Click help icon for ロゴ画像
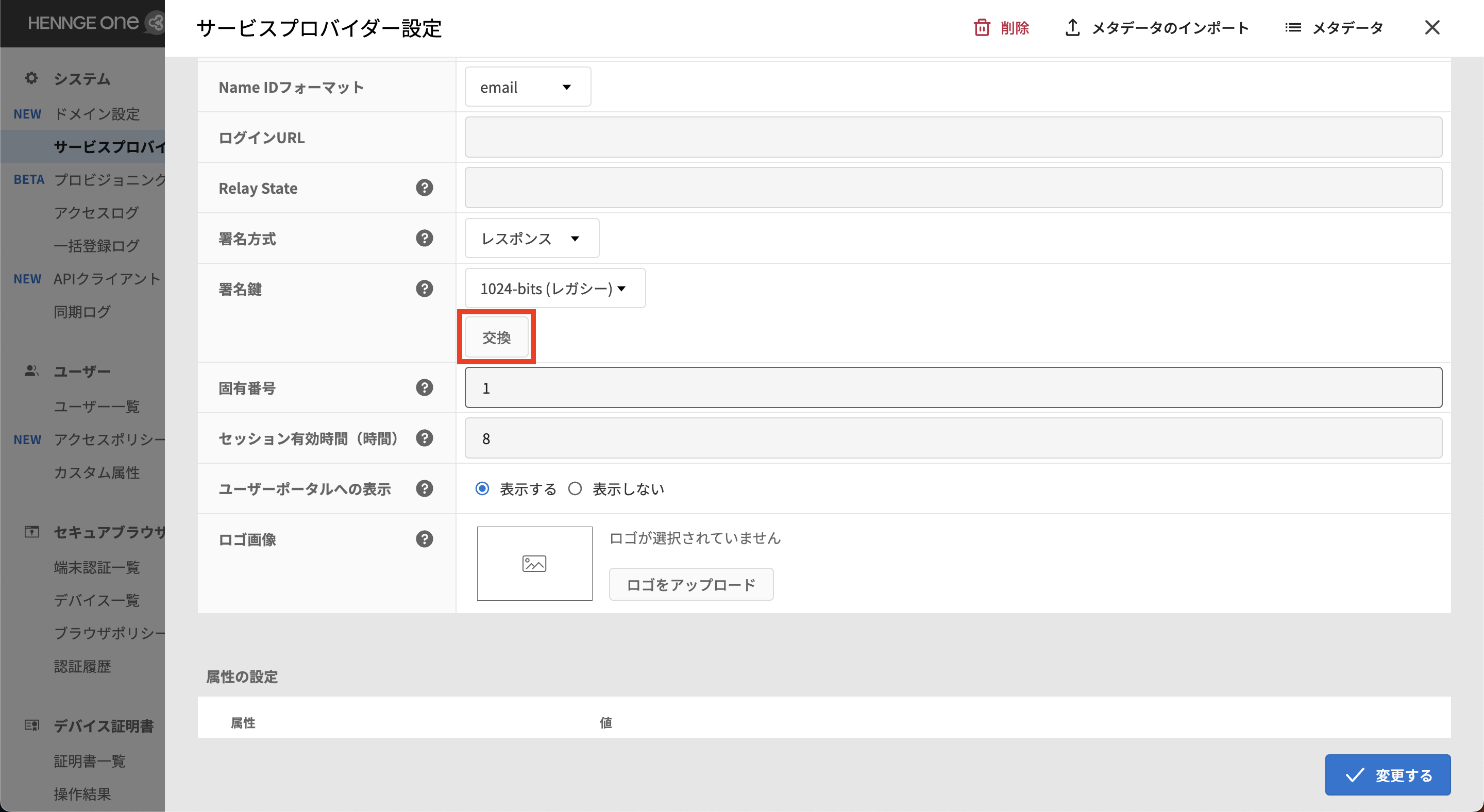Image resolution: width=1484 pixels, height=812 pixels. [x=424, y=539]
